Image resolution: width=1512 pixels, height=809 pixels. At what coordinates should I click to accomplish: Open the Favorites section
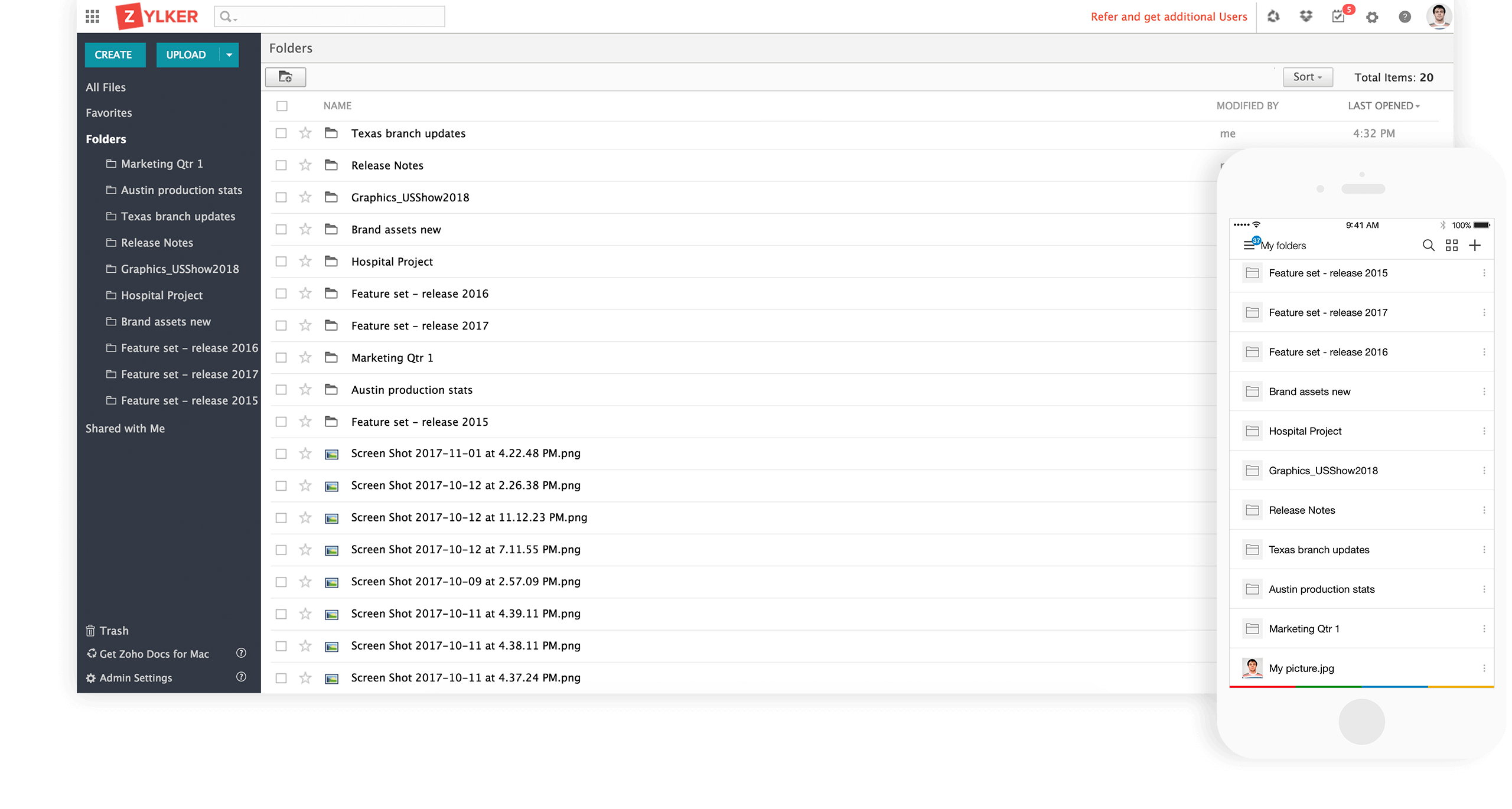(x=109, y=112)
